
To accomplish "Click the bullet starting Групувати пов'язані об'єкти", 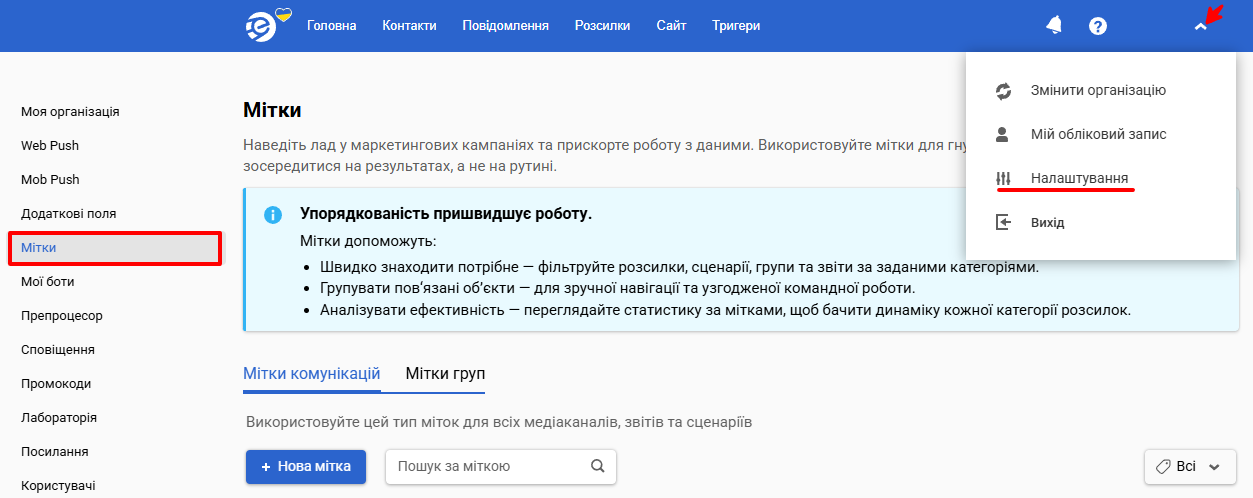I will pos(618,288).
